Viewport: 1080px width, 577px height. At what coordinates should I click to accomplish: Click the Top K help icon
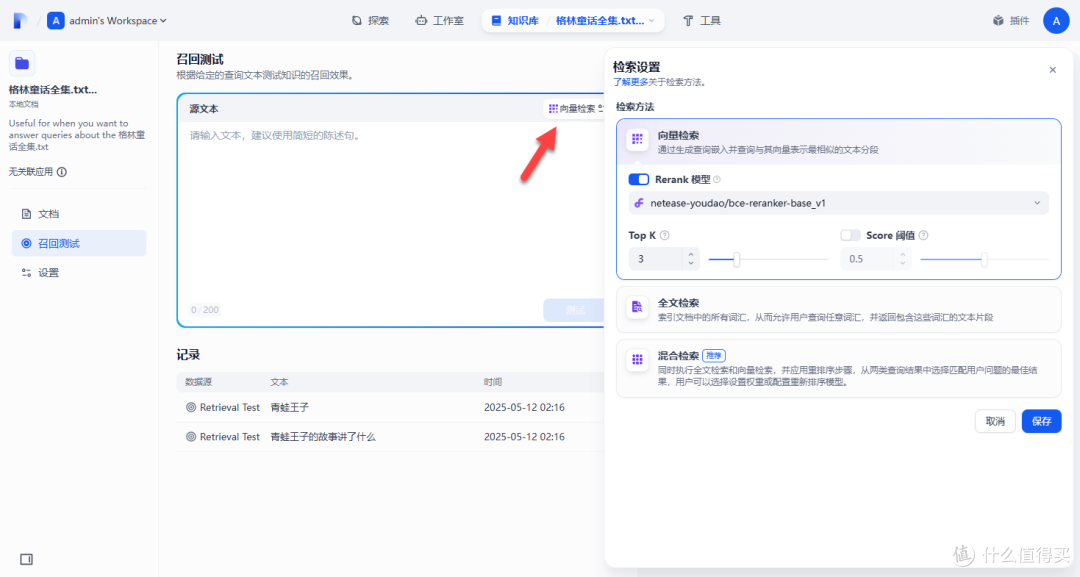click(665, 235)
